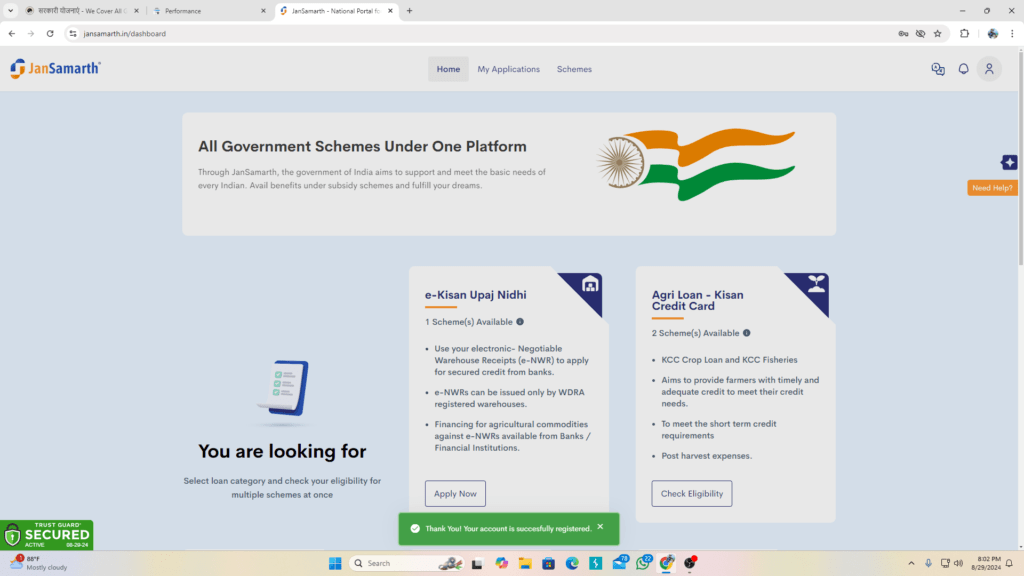The image size is (1024, 576).
Task: Open the Chrome three-dot menu
Action: (x=1012, y=34)
